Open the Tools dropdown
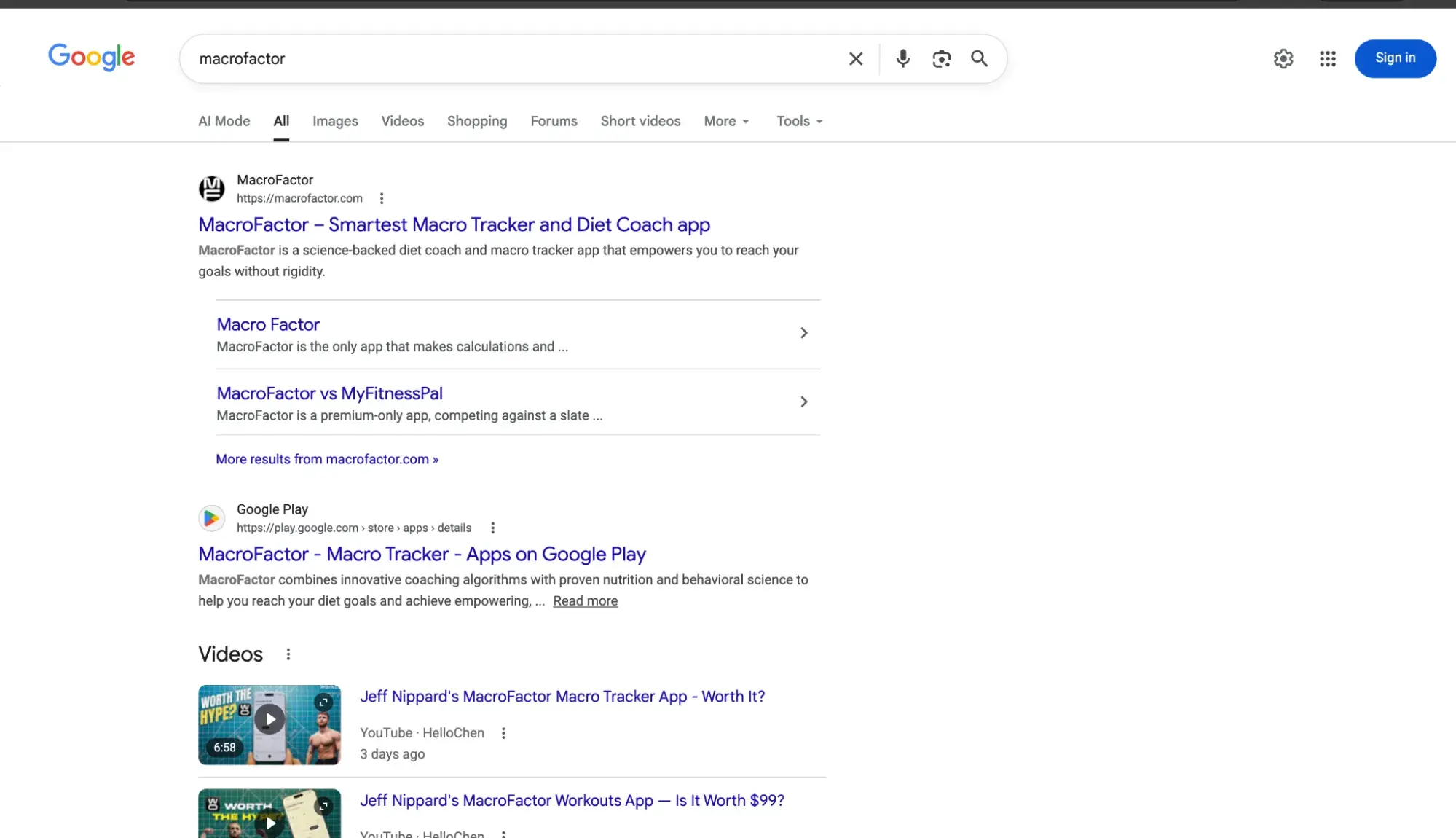 [x=799, y=121]
